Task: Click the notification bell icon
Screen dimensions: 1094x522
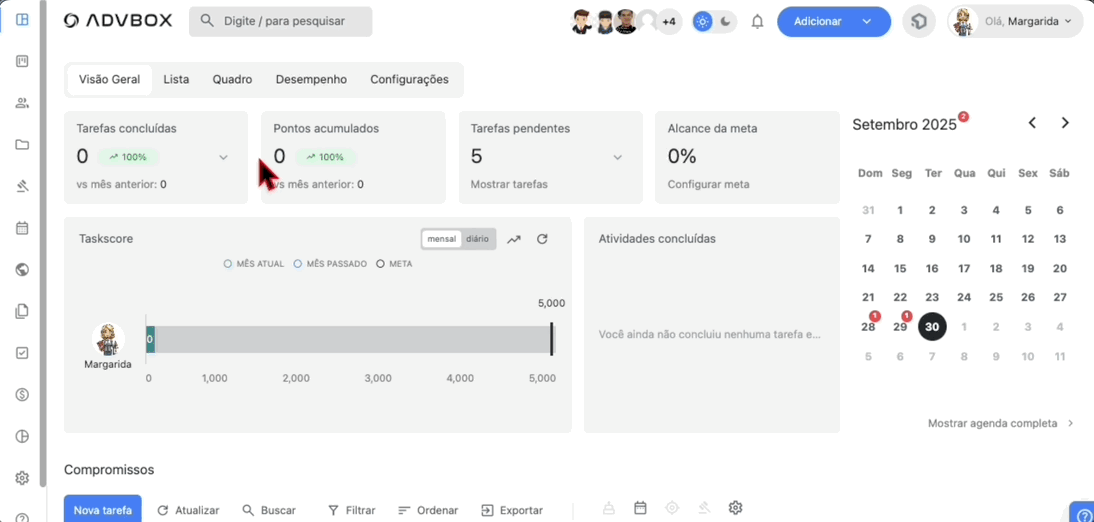Action: click(757, 21)
